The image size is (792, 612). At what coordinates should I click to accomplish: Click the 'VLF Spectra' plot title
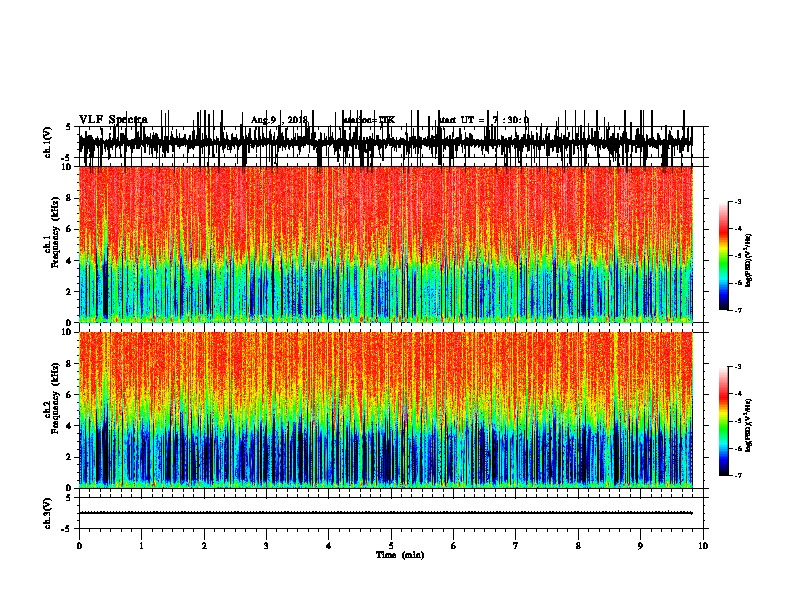coord(113,120)
